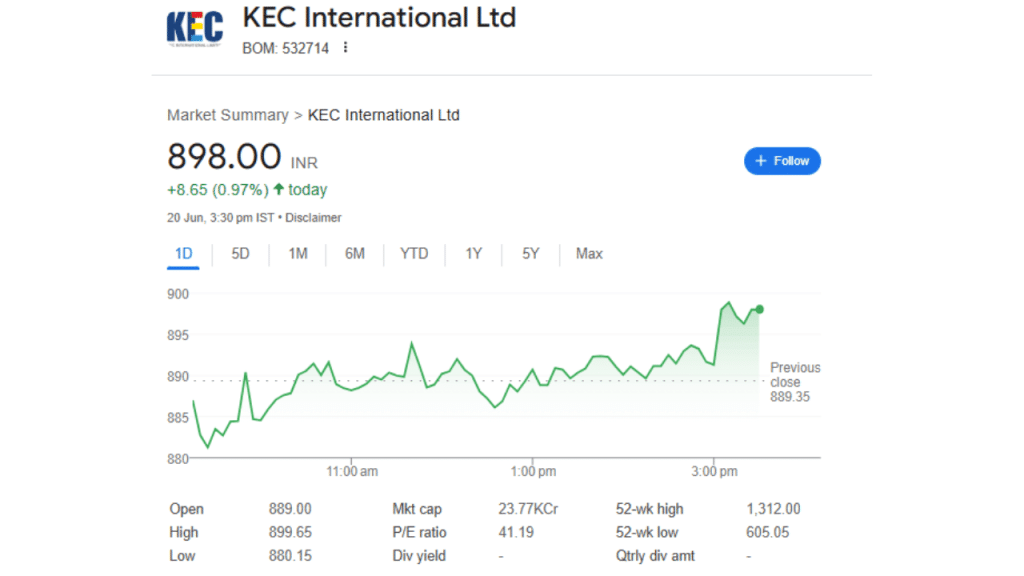Viewport: 1024px width, 576px height.
Task: Select the 1D chart range tab
Action: (184, 253)
